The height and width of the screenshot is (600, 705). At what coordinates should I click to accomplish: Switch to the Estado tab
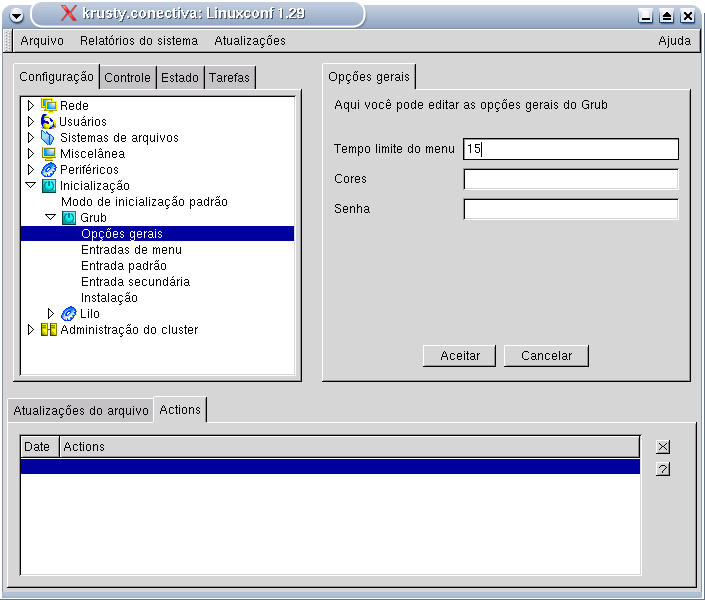pos(179,77)
